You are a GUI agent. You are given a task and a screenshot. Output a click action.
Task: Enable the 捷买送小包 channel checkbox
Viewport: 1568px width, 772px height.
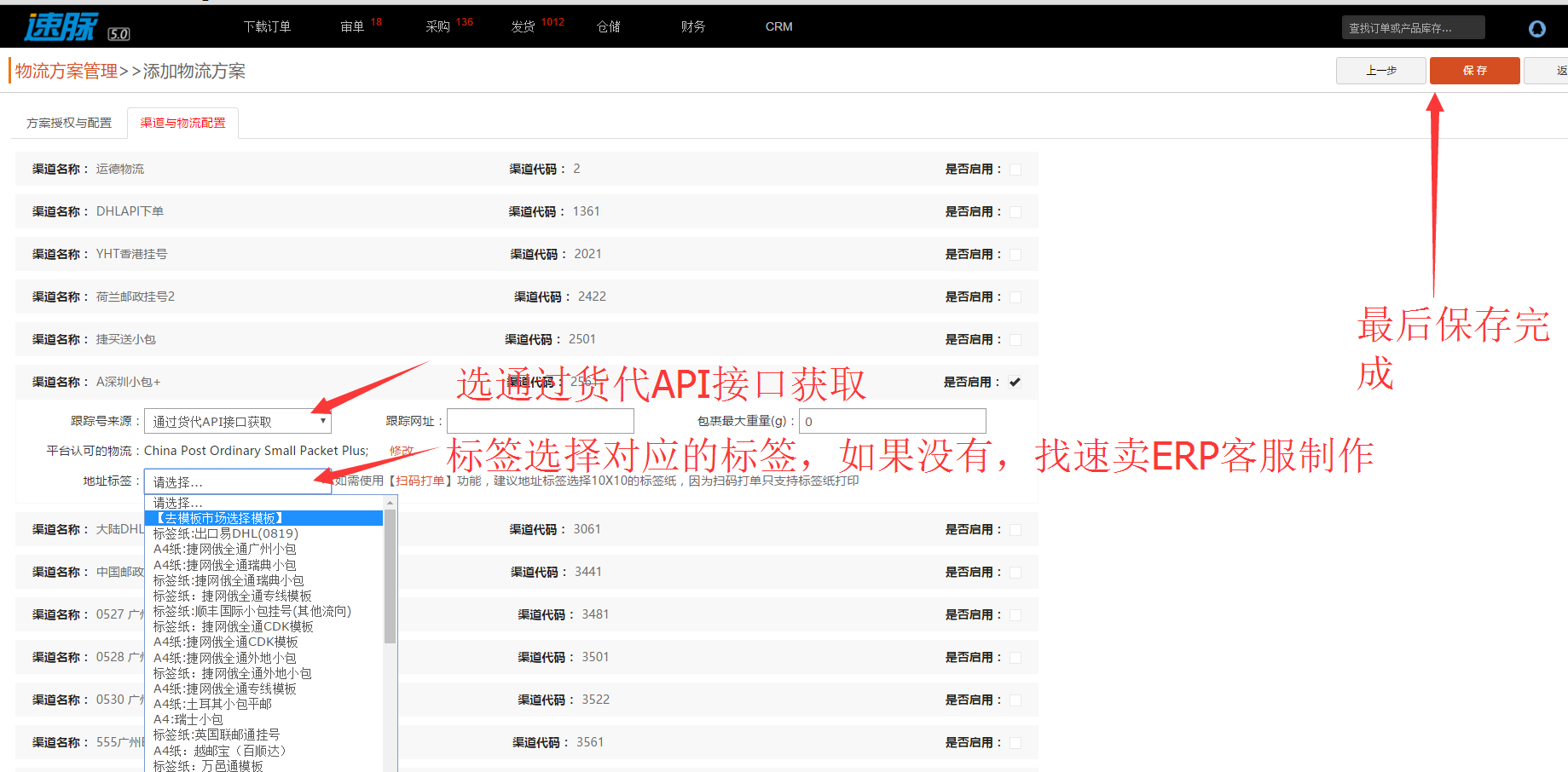pyautogui.click(x=1015, y=340)
